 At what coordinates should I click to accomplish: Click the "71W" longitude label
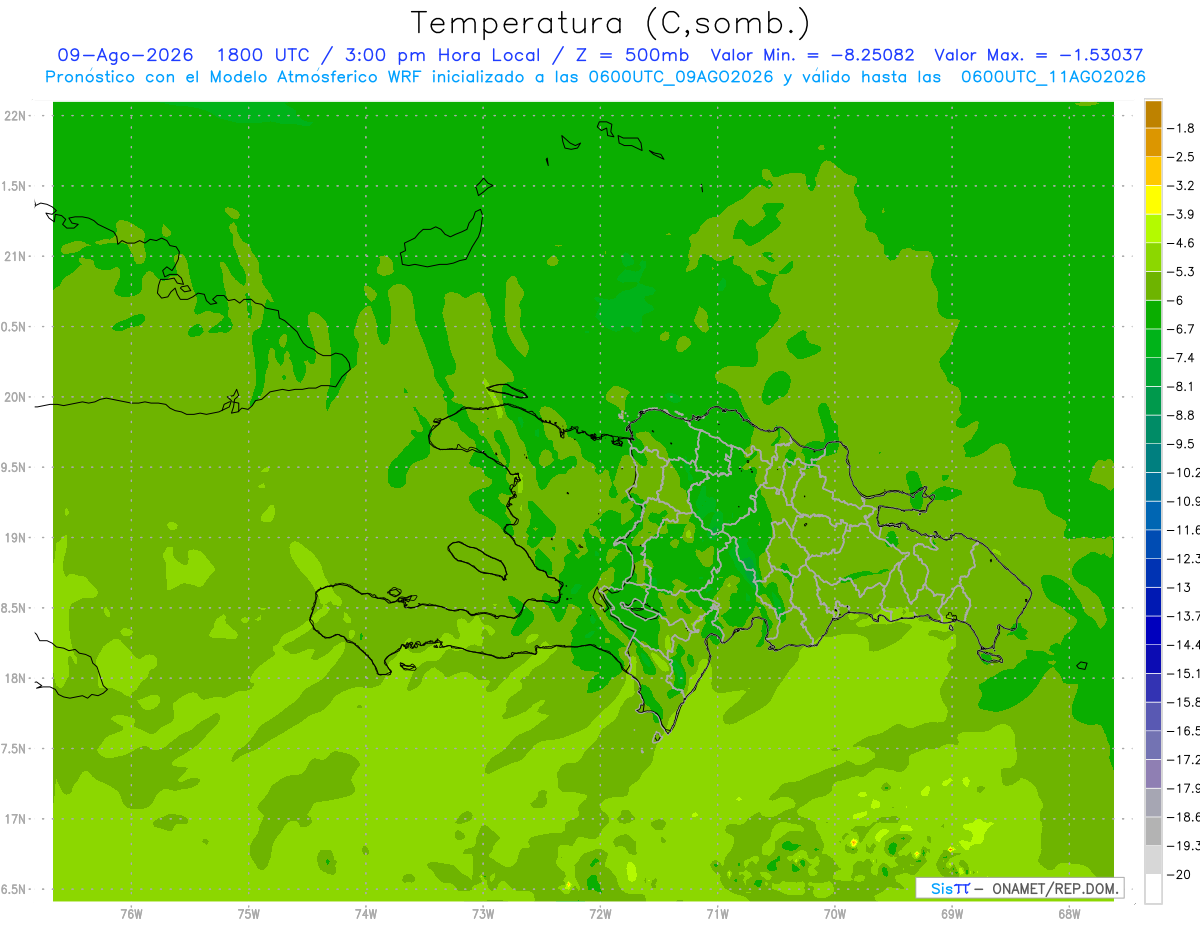[717, 913]
